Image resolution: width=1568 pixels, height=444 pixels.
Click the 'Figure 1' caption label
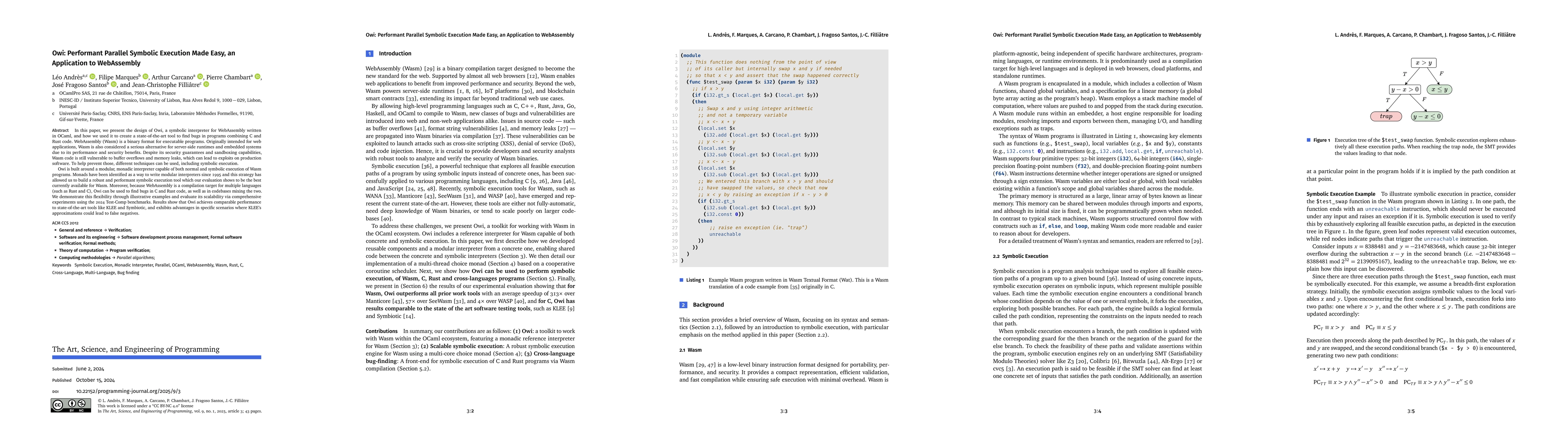[x=1321, y=140]
